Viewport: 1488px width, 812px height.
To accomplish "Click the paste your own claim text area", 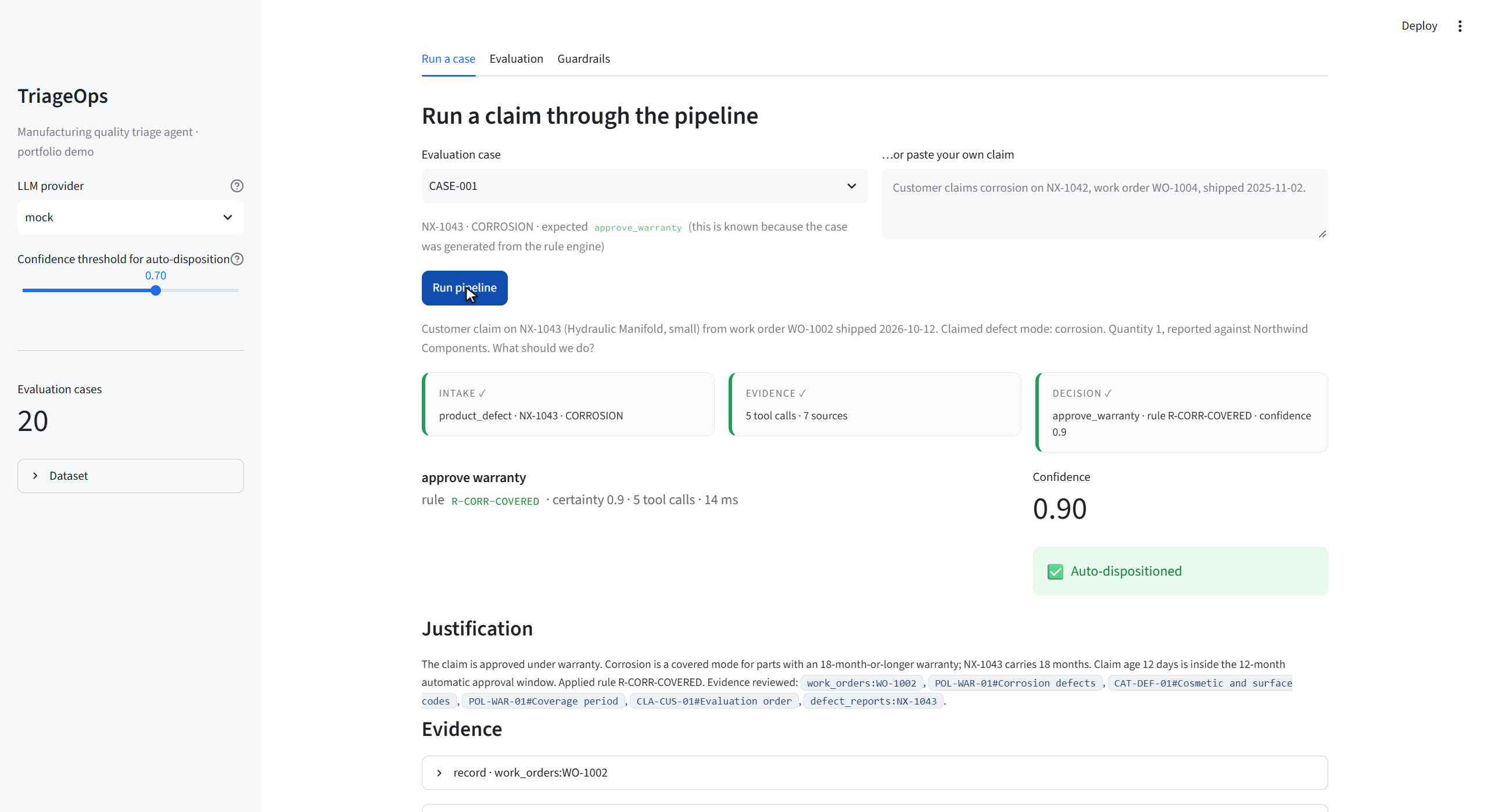I will coord(1105,204).
